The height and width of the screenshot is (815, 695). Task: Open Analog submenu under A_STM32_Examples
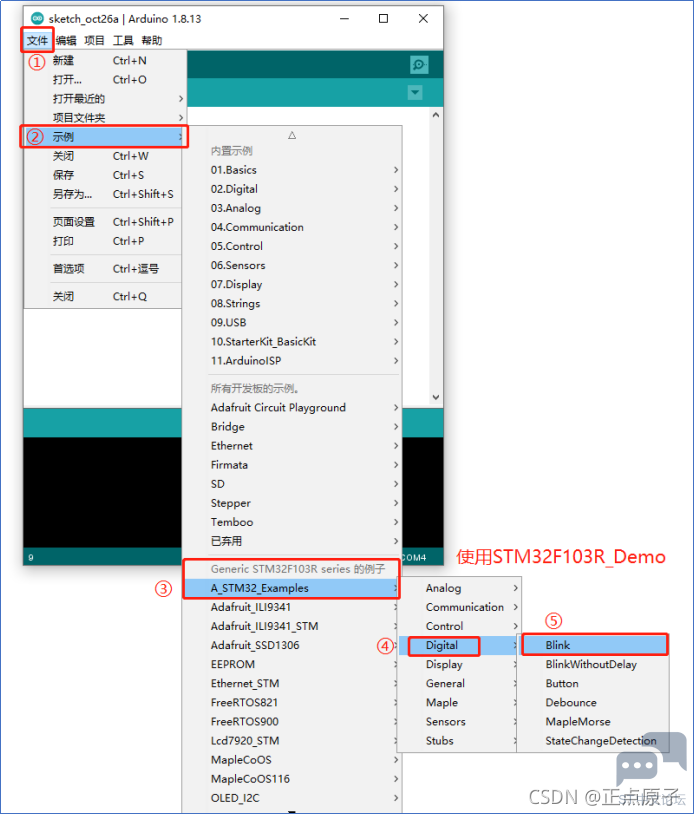pyautogui.click(x=460, y=588)
